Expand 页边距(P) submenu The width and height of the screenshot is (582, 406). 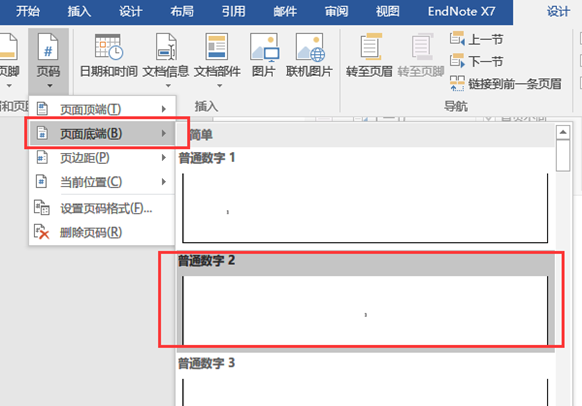click(102, 158)
